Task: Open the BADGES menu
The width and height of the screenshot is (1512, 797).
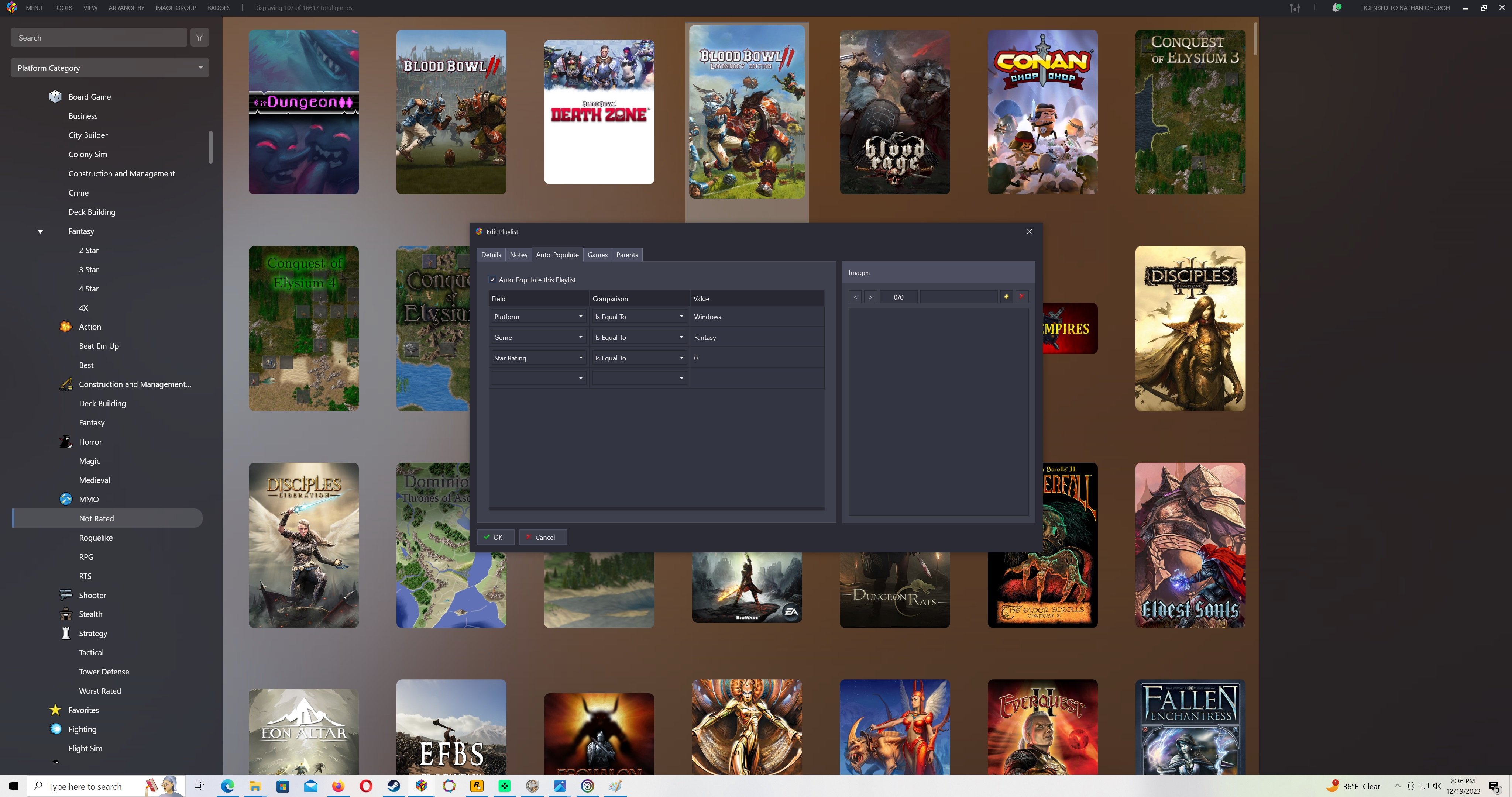Action: tap(219, 8)
